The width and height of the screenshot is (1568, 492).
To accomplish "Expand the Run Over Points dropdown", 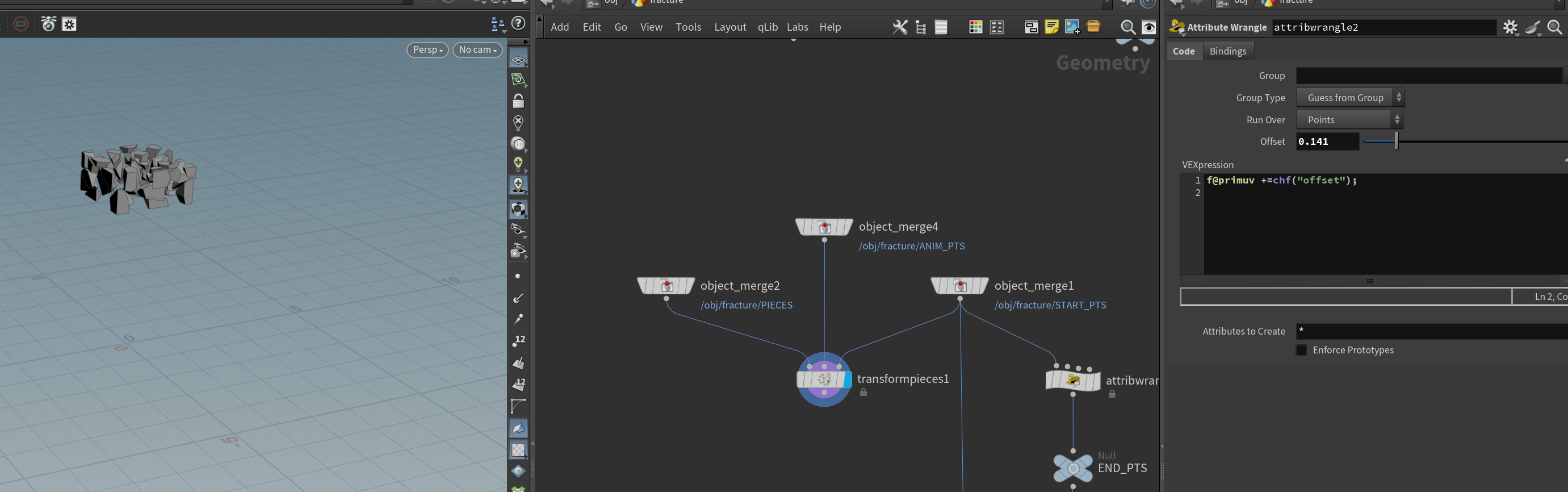I will coord(1349,120).
